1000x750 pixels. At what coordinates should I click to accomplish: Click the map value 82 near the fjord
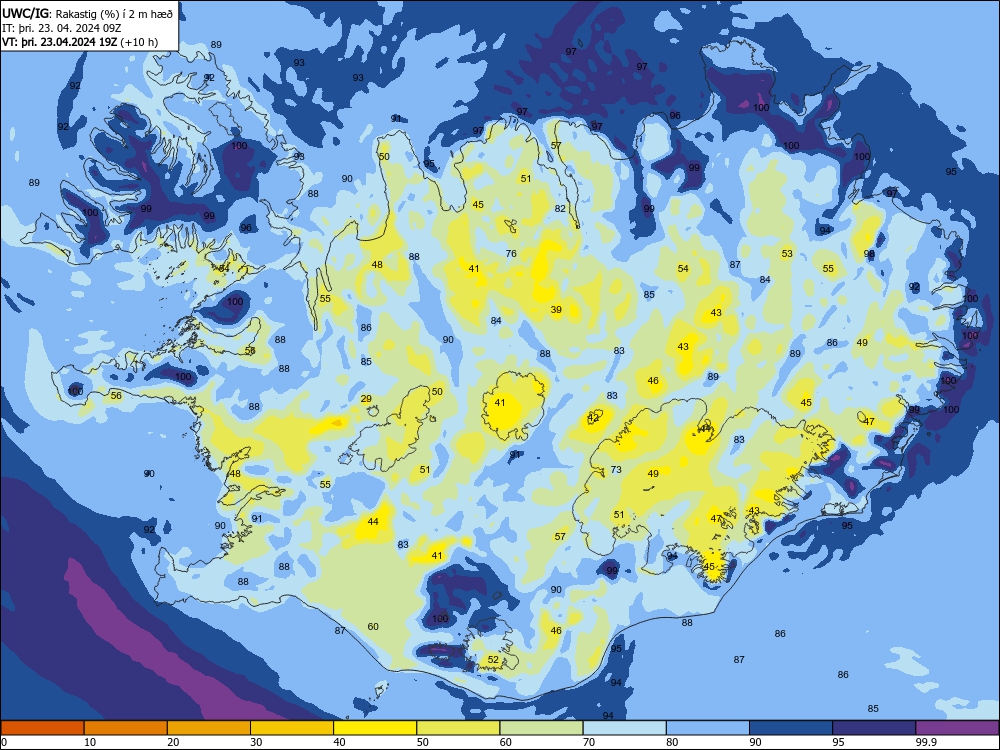pos(560,209)
